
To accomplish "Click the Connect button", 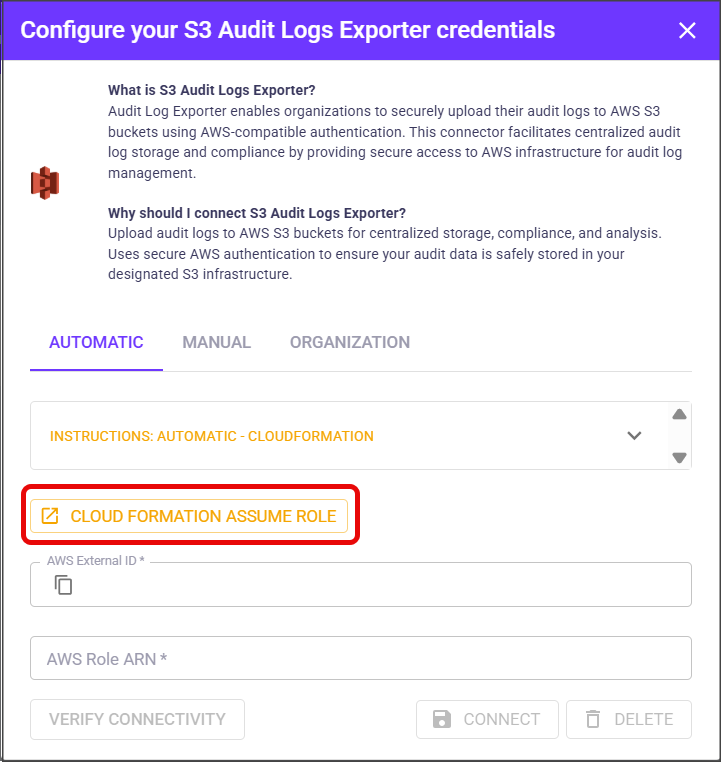I will coord(486,719).
